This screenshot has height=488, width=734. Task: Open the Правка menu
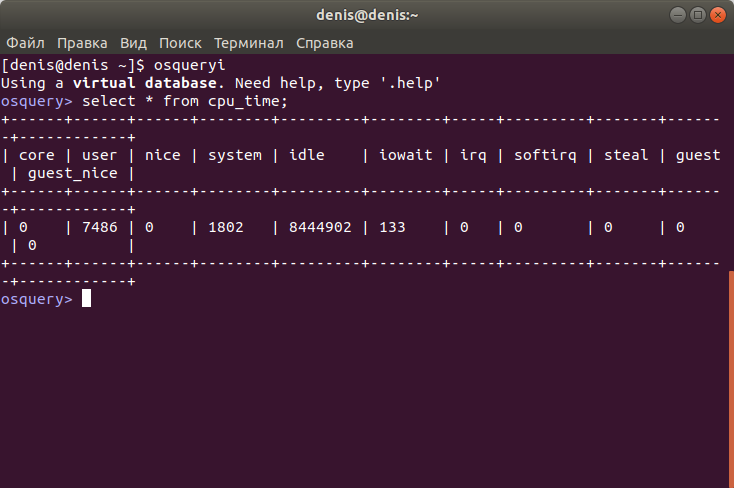point(82,43)
